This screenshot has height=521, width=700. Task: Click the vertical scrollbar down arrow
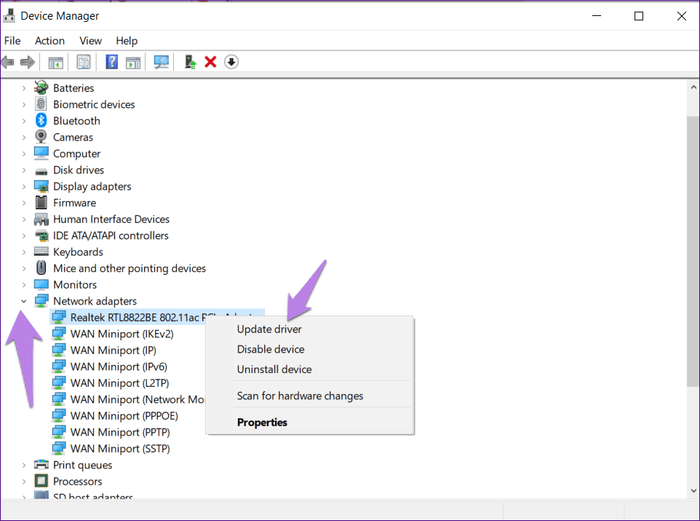692,489
